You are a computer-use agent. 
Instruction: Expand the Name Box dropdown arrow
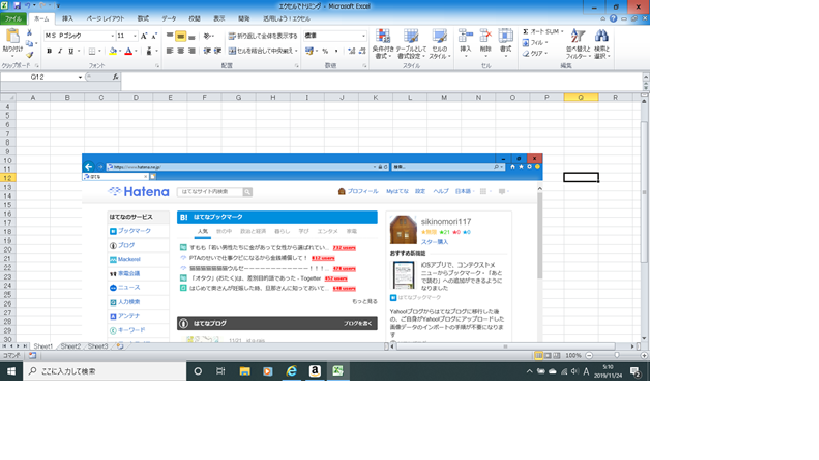(80, 77)
